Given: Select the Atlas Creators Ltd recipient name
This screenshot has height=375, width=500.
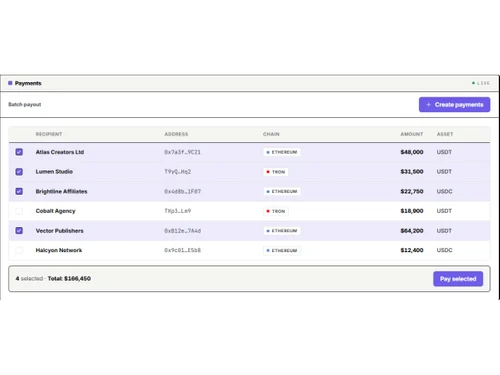Looking at the screenshot, I should [60, 152].
